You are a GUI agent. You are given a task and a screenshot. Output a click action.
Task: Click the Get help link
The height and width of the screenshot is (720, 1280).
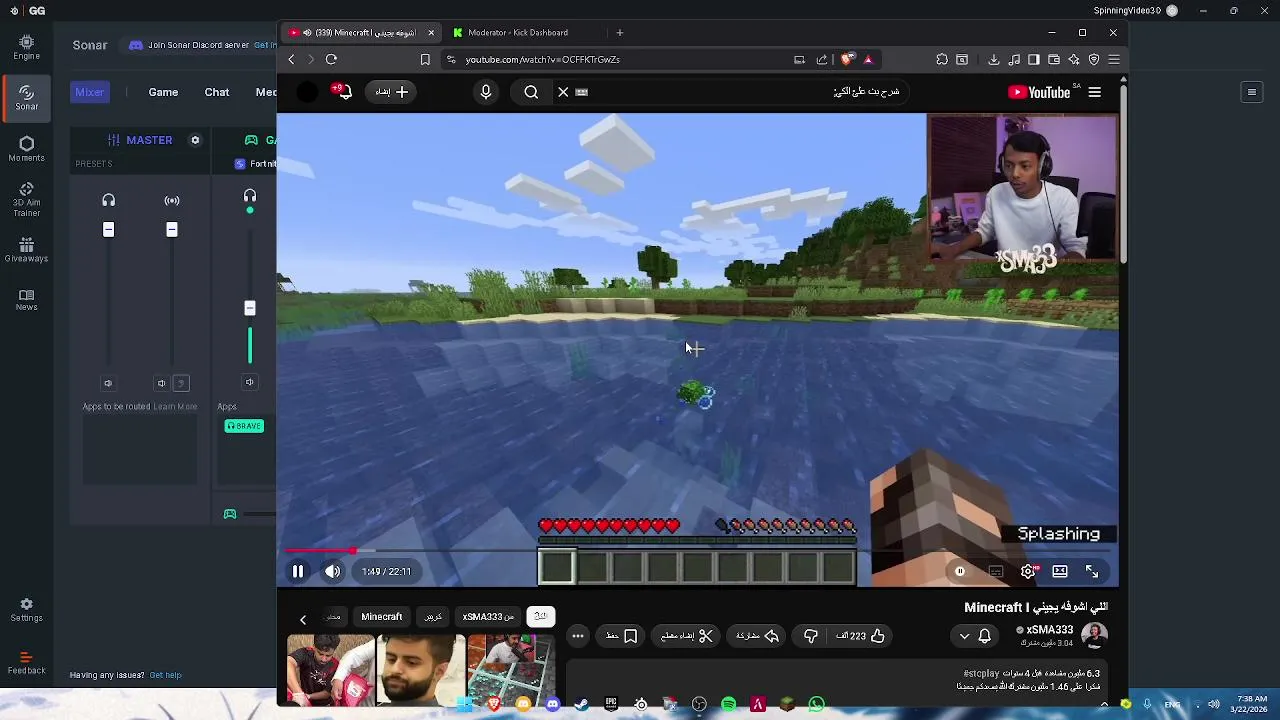[x=165, y=675]
